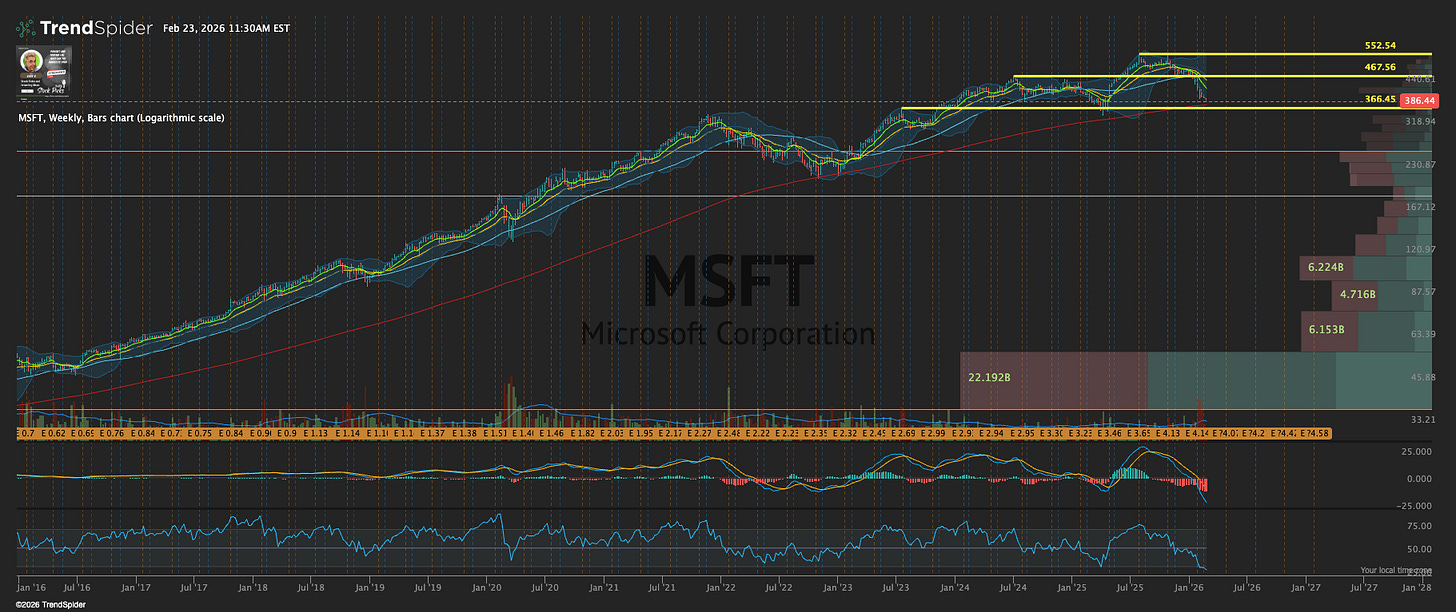Select the 552.54 resistance level label

click(x=1379, y=46)
